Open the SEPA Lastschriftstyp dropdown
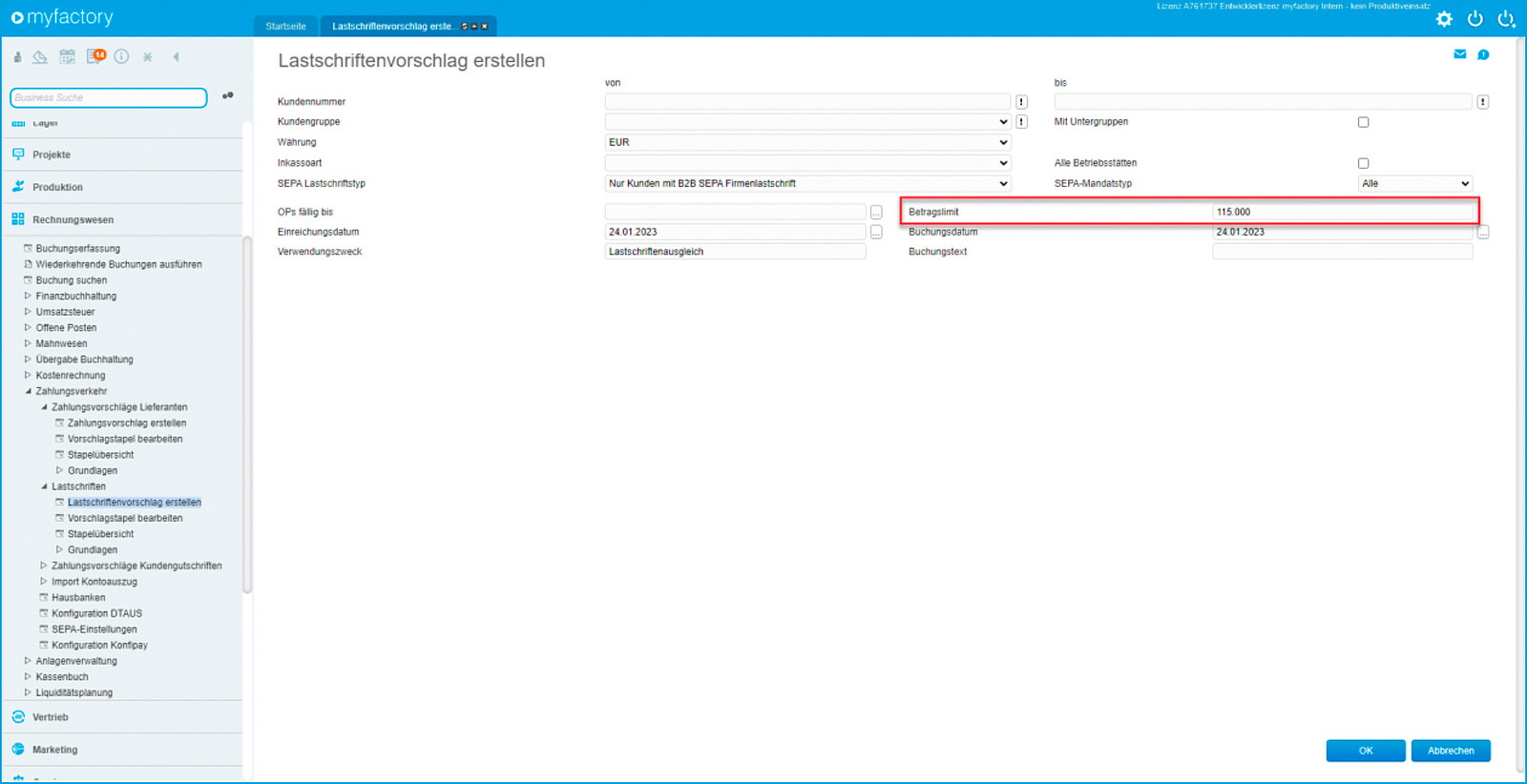1527x784 pixels. (807, 183)
